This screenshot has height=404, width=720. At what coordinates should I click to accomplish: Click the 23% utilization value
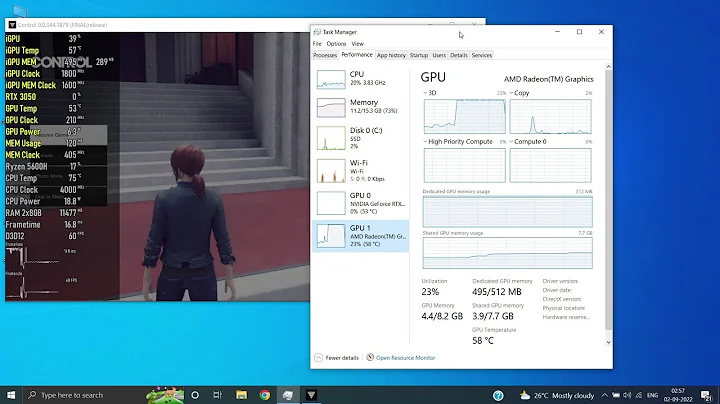pyautogui.click(x=430, y=292)
